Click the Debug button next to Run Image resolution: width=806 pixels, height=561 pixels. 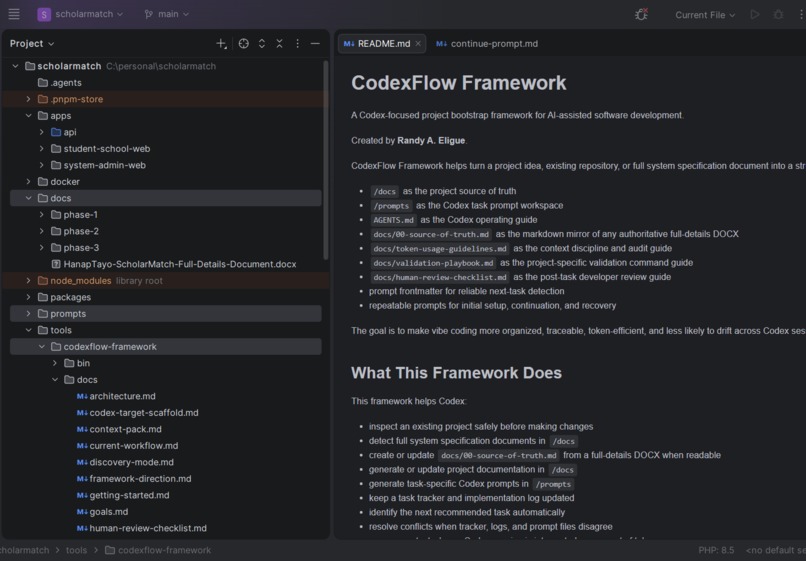coord(778,14)
